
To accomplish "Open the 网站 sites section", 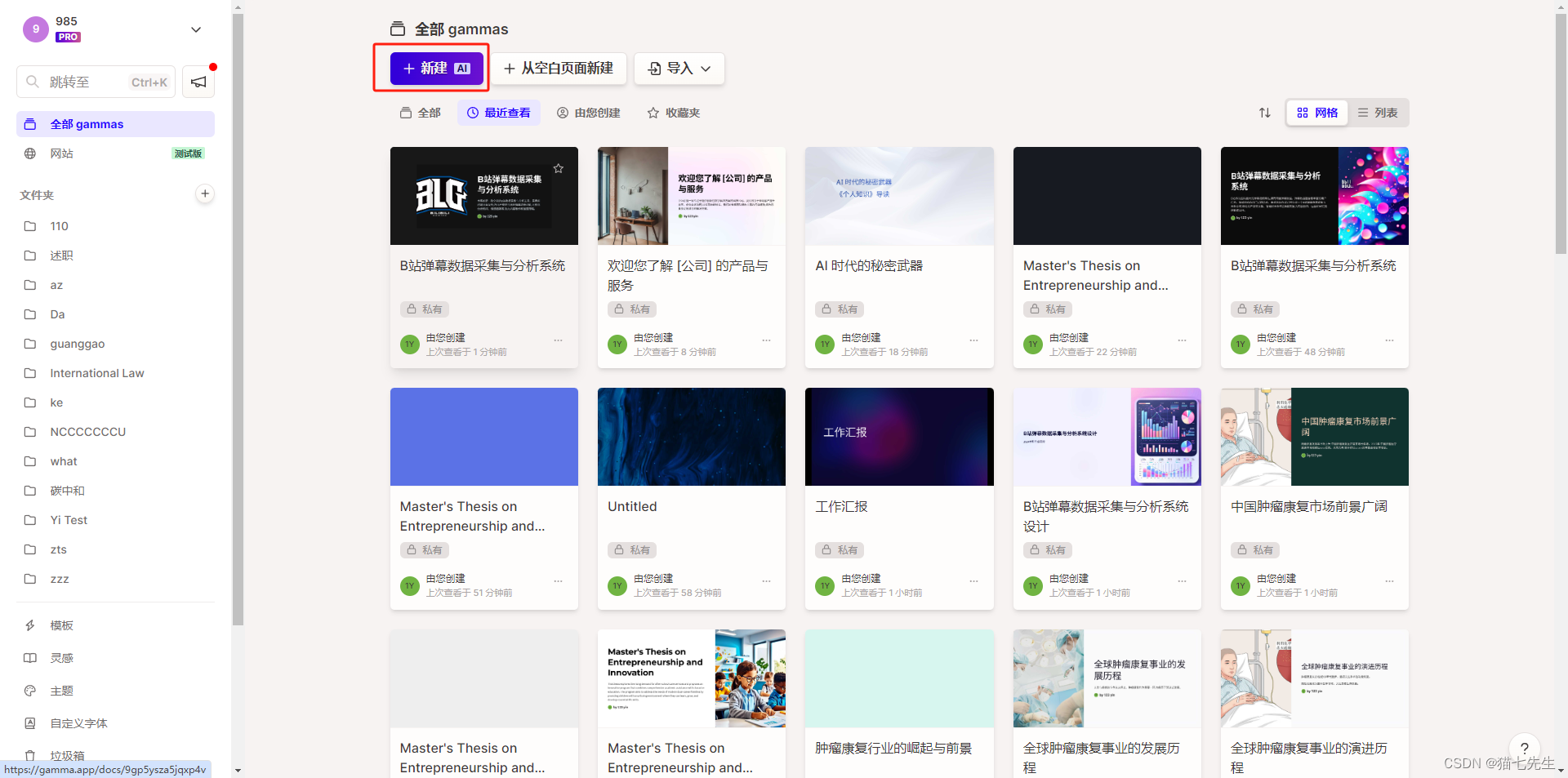I will click(x=115, y=153).
